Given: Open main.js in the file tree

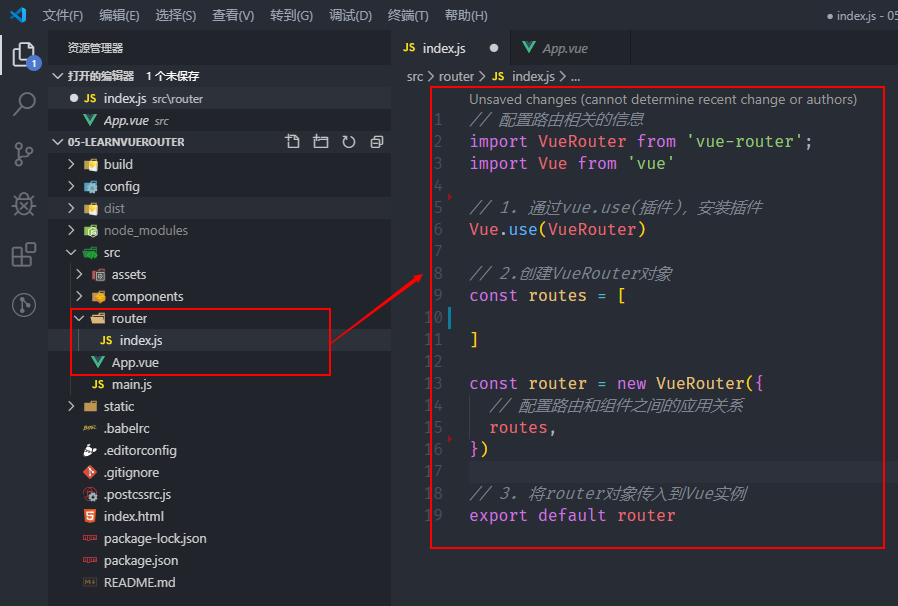Looking at the screenshot, I should (x=220, y=384).
